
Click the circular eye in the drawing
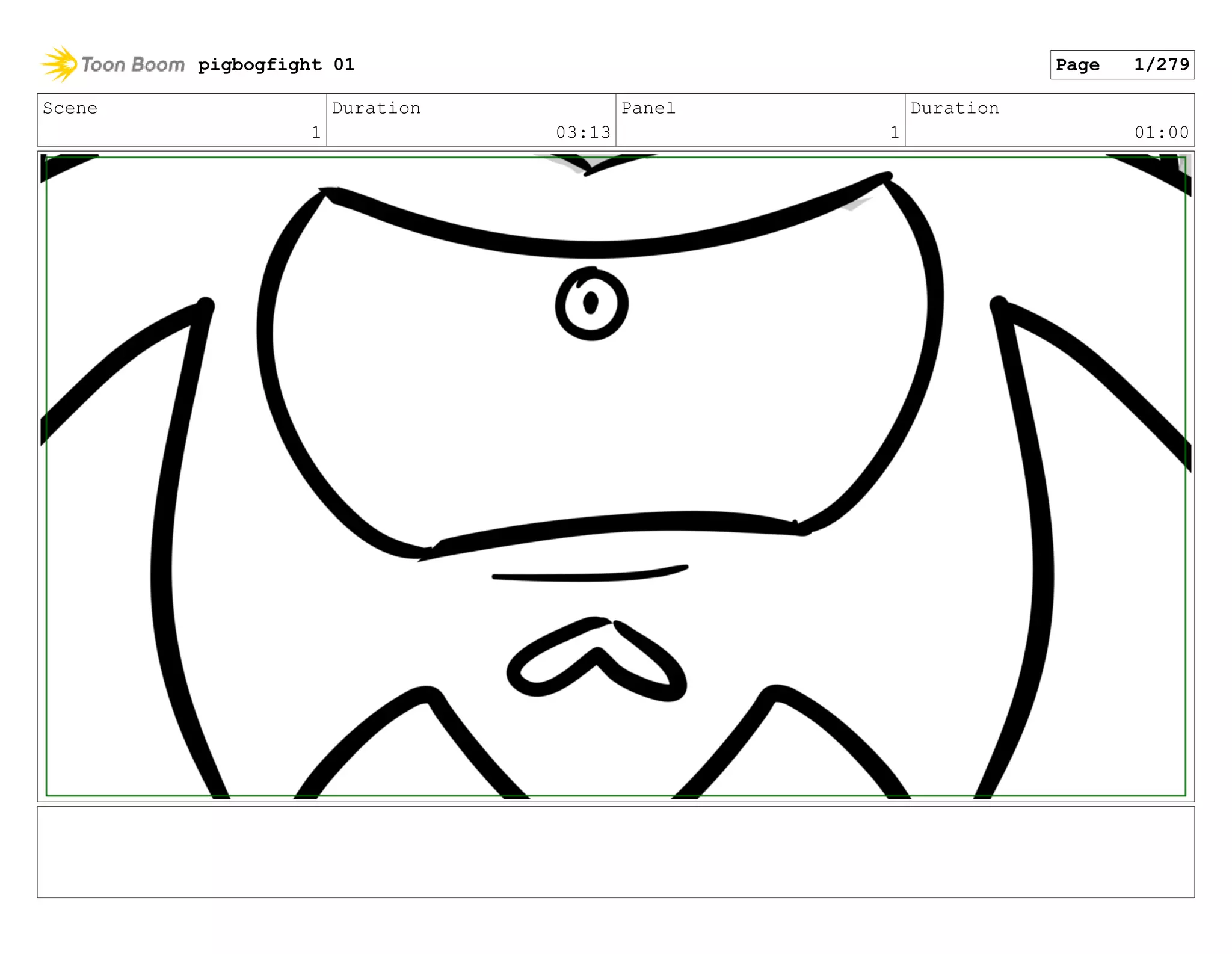tap(592, 304)
